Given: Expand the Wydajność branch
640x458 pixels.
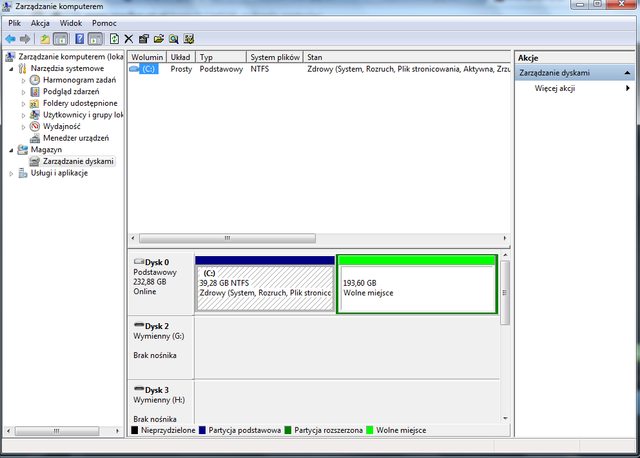Looking at the screenshot, I should (23, 127).
